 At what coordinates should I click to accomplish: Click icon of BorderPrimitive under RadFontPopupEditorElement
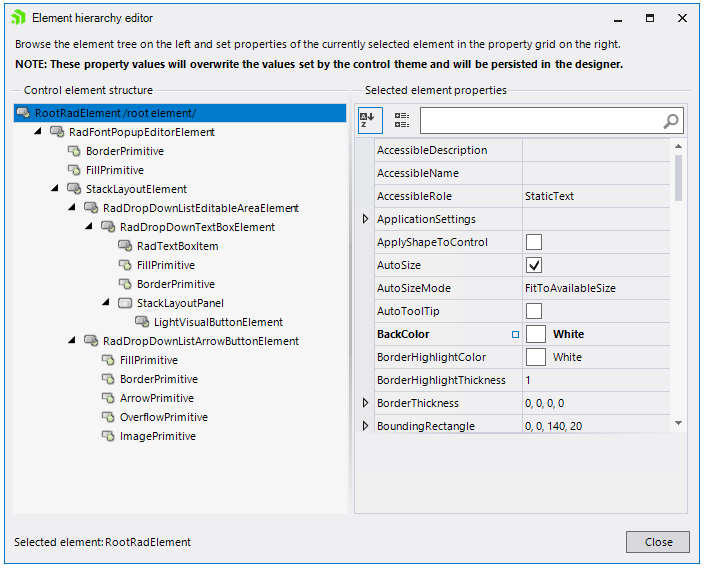tap(74, 151)
